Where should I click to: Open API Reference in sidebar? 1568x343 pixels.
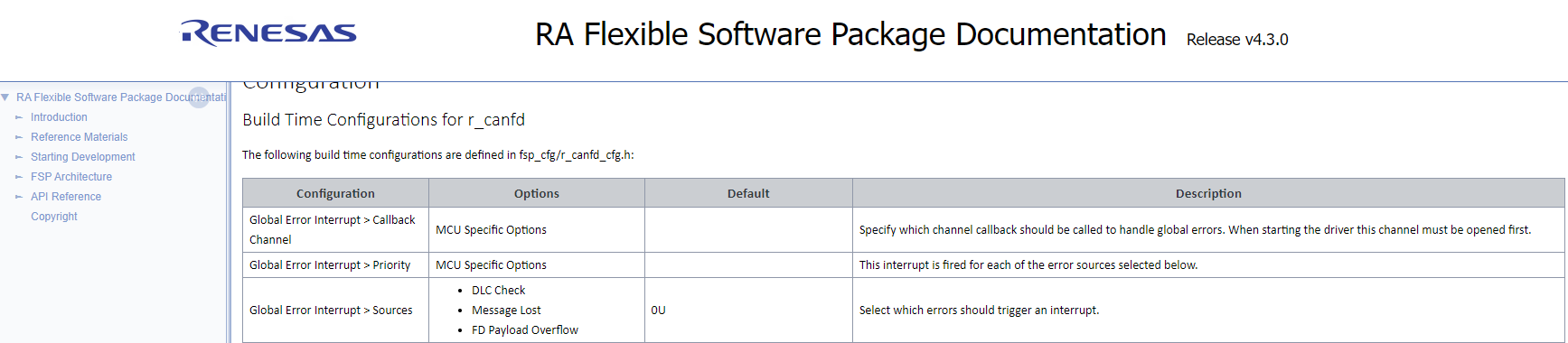66,197
